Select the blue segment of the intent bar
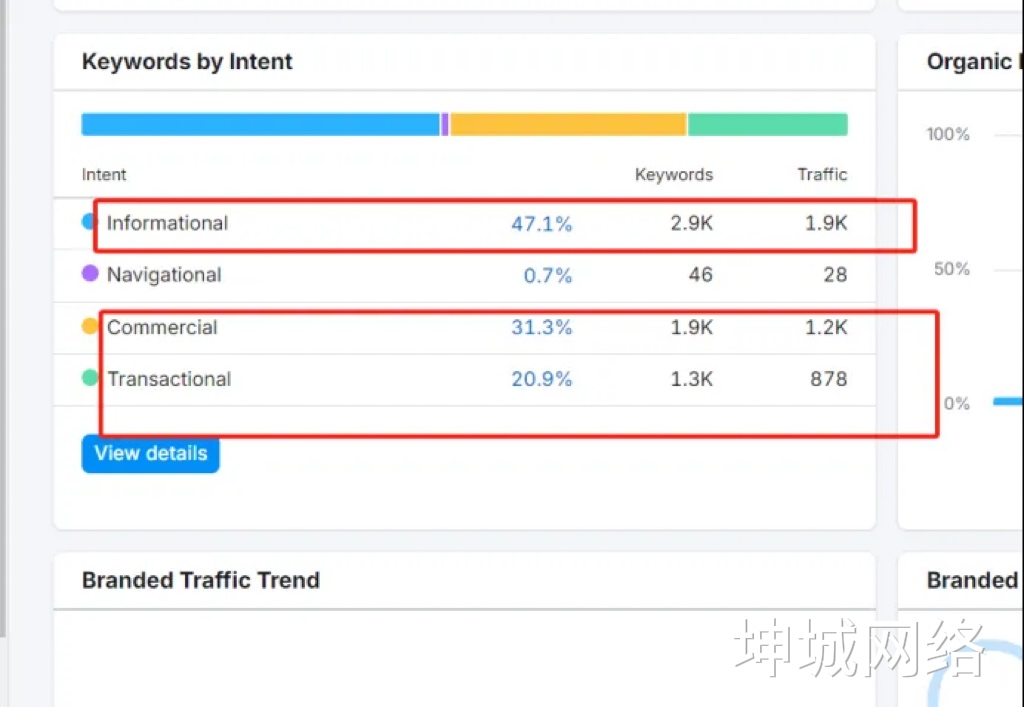This screenshot has height=707, width=1024. coord(260,124)
